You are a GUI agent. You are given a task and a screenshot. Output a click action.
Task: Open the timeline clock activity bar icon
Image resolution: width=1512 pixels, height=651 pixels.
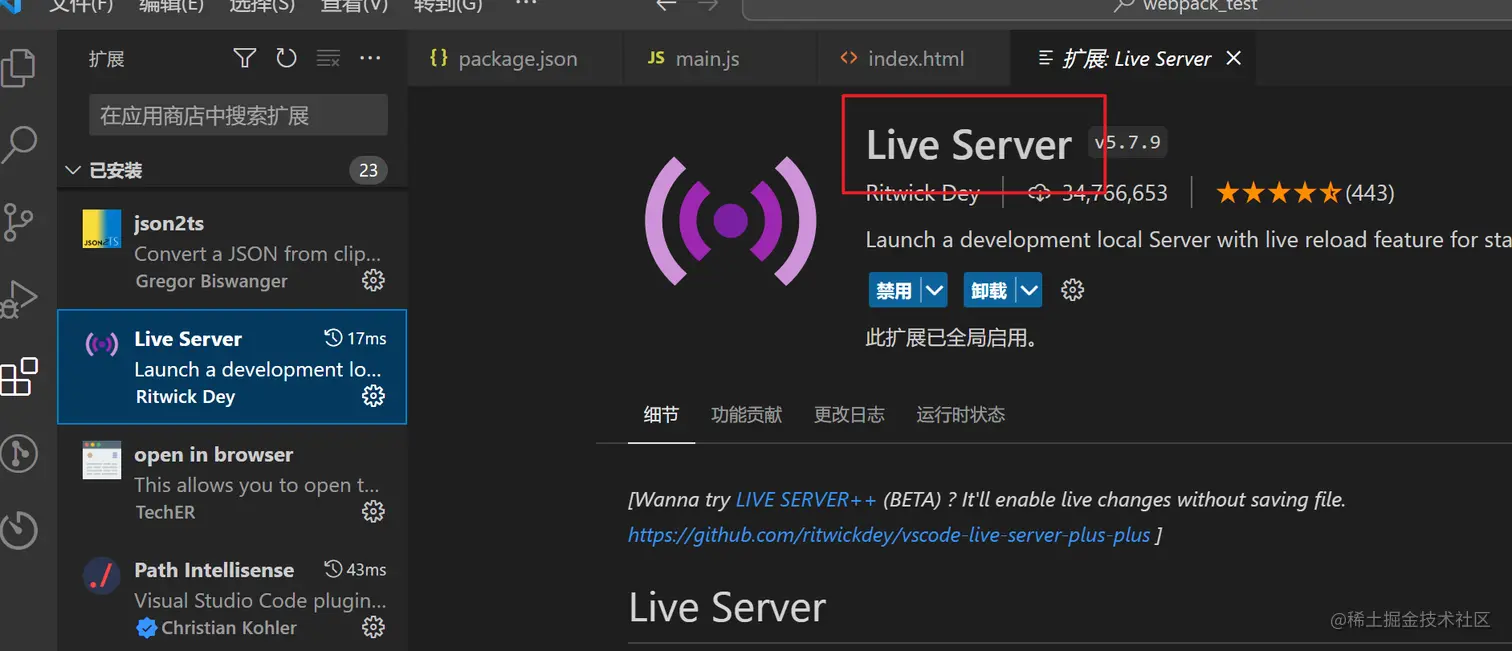[18, 530]
